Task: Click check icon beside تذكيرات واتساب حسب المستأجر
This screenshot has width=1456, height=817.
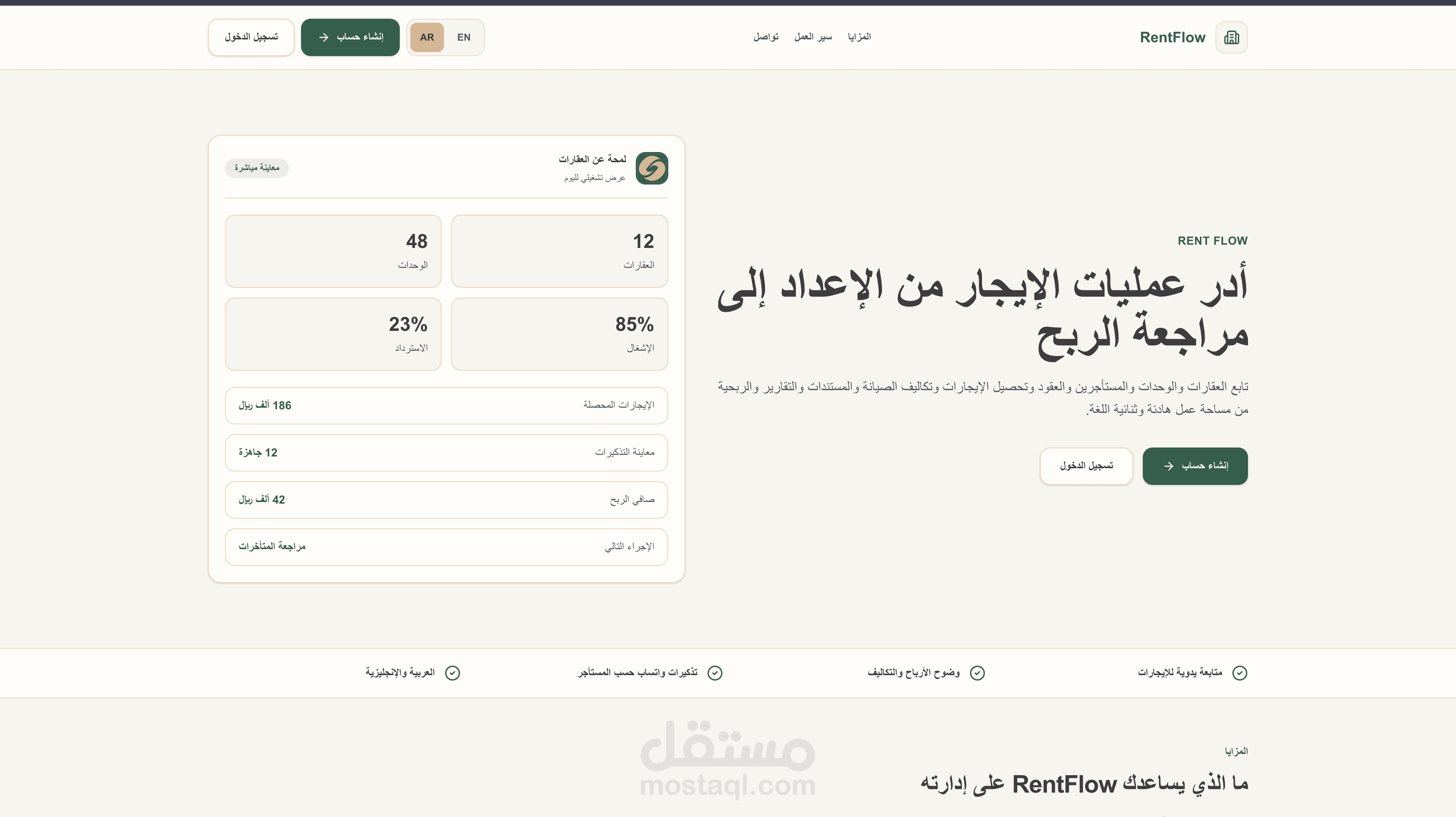Action: click(715, 673)
